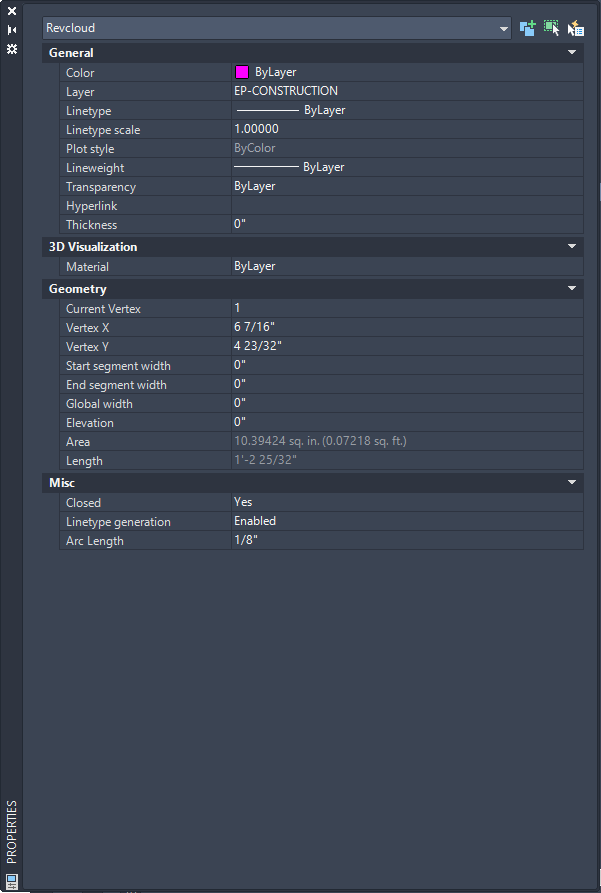Open the Quick Select icon

pyautogui.click(x=575, y=28)
